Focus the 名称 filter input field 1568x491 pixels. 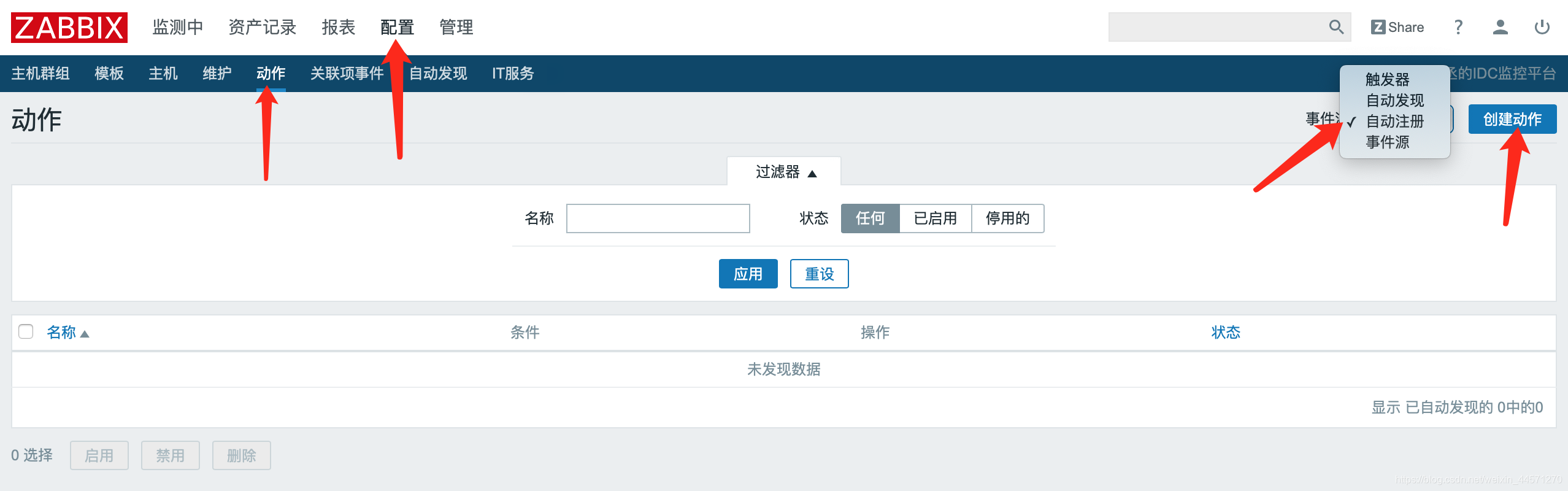coord(658,218)
